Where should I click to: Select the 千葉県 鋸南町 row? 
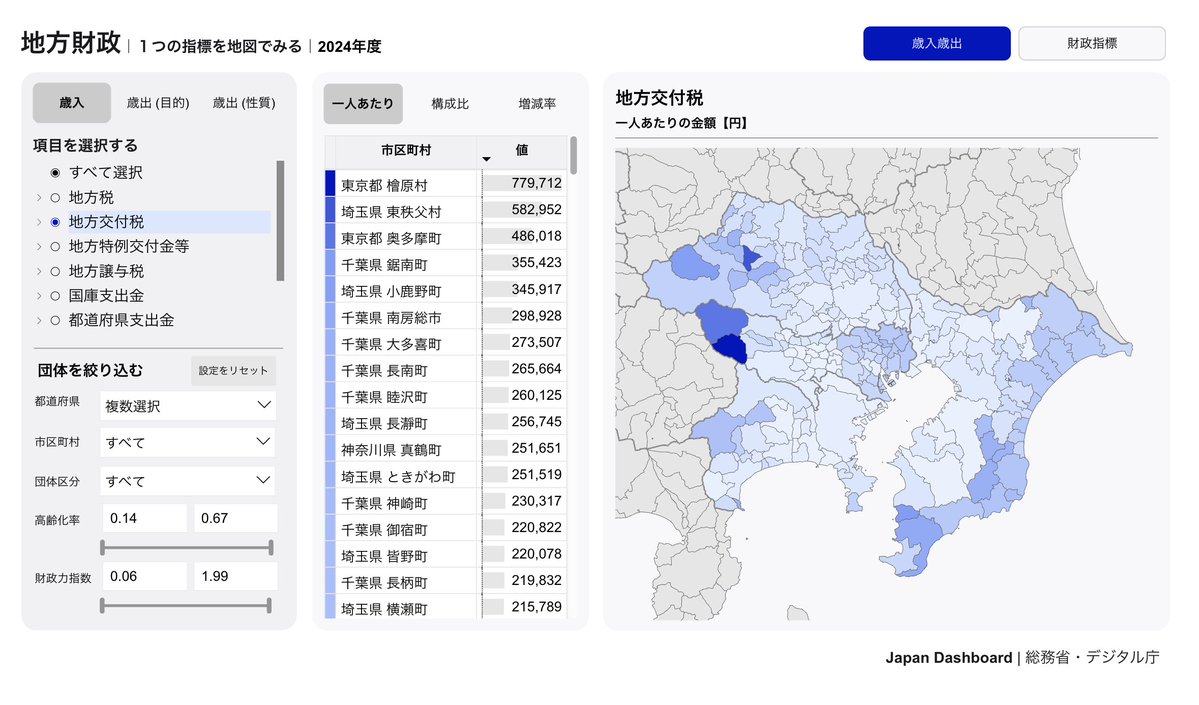446,264
